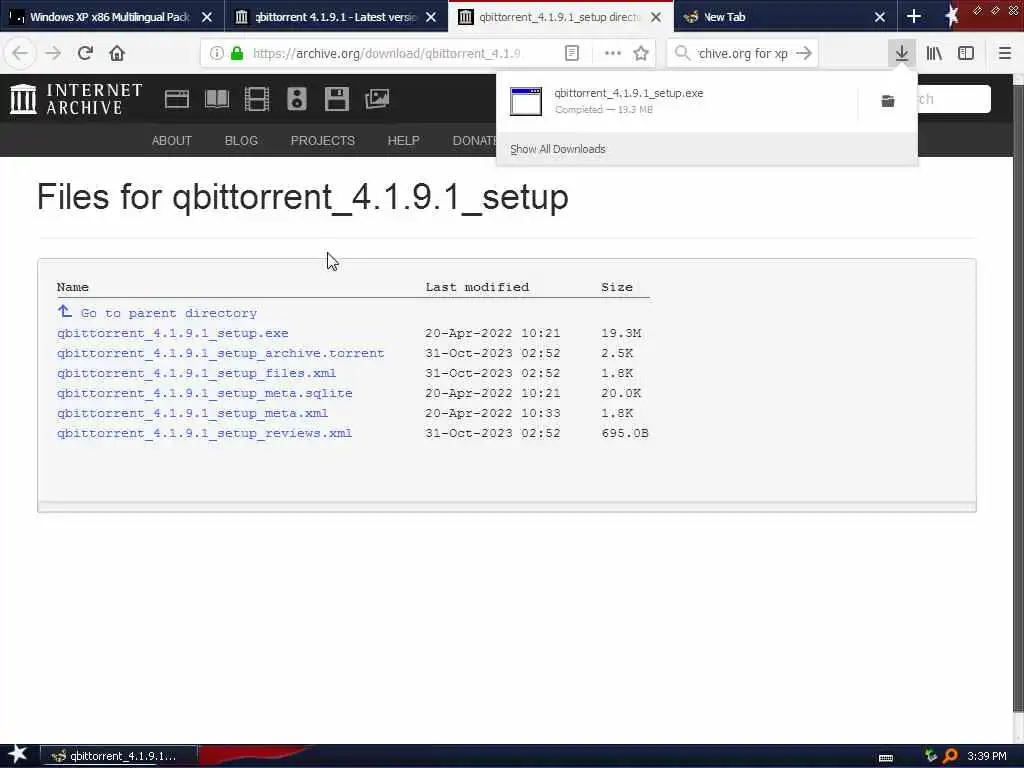Click the Size column header
Image resolution: width=1024 pixels, height=768 pixels.
point(616,287)
